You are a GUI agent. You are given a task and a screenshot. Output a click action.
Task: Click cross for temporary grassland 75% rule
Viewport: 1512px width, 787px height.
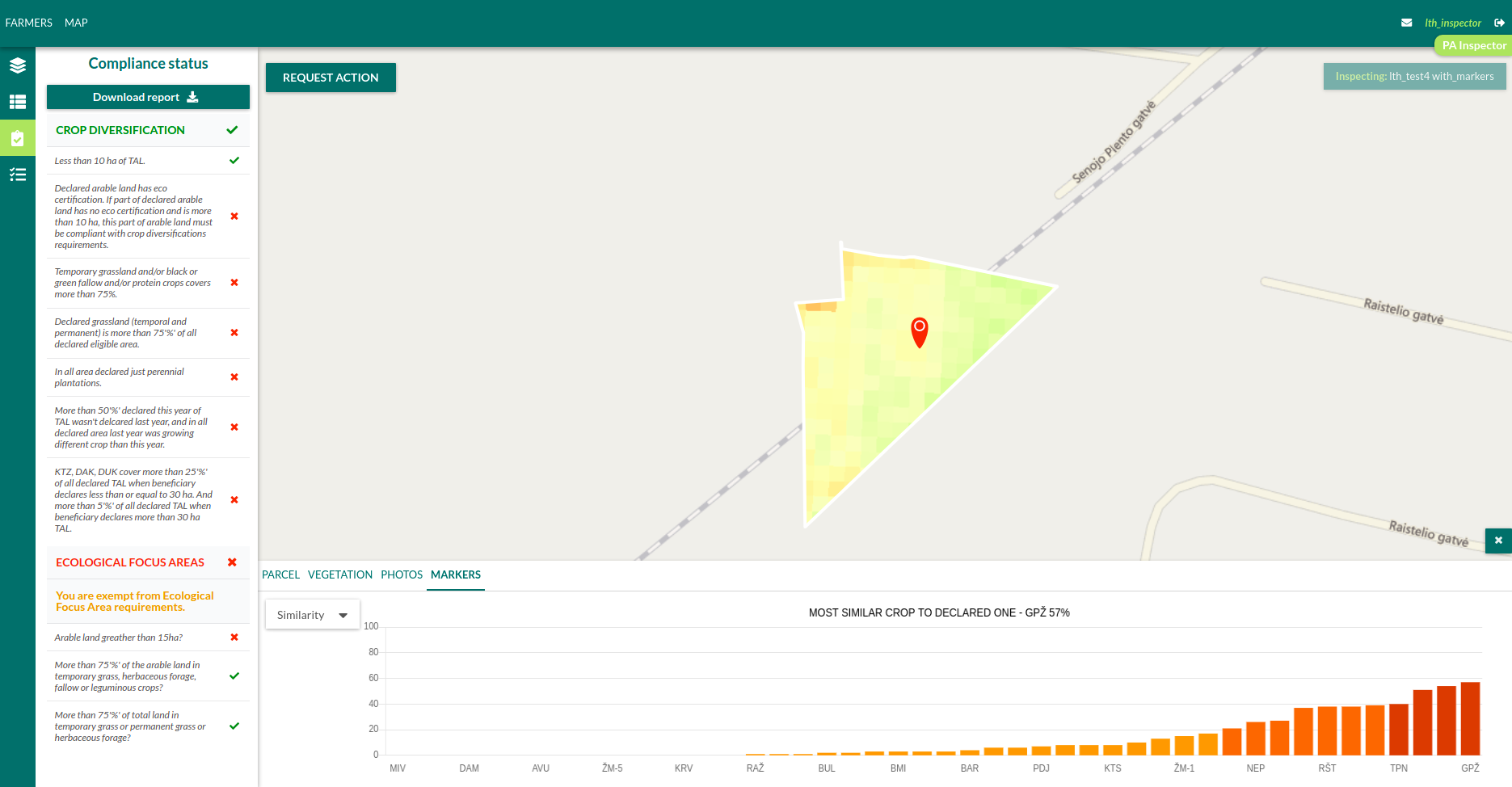click(234, 283)
